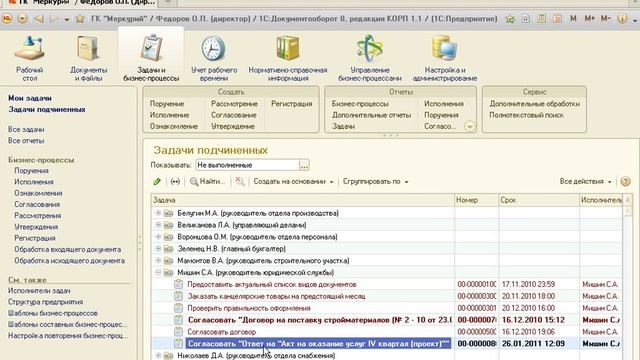Open Все отчеты link
Image resolution: width=640 pixels, height=360 pixels.
pos(26,141)
